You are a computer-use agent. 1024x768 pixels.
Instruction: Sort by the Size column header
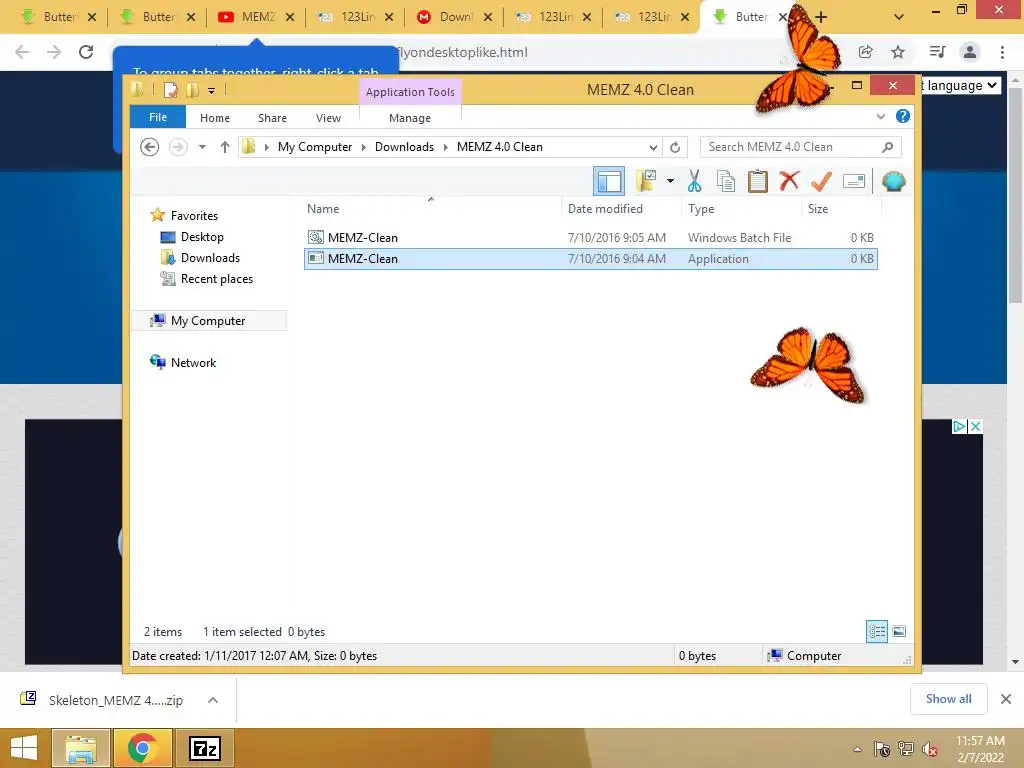click(841, 209)
